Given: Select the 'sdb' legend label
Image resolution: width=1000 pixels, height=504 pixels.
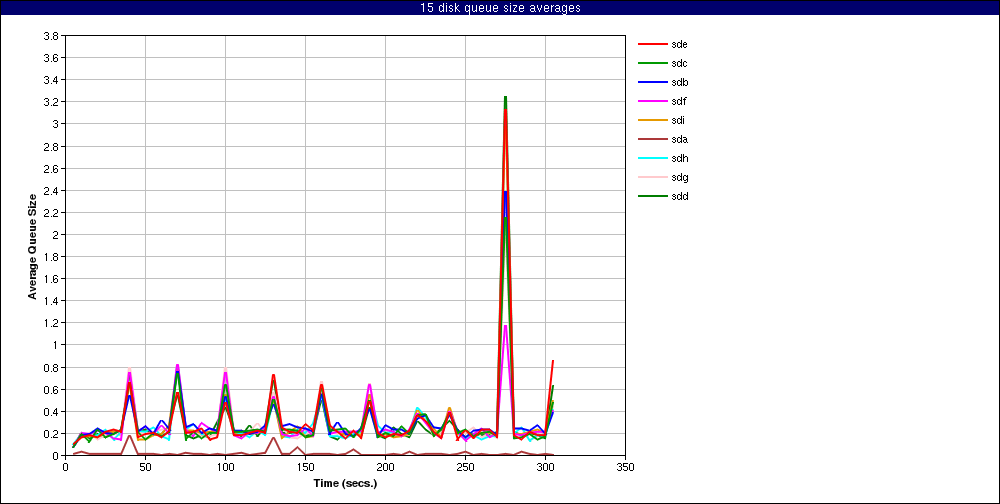Looking at the screenshot, I should 679,82.
